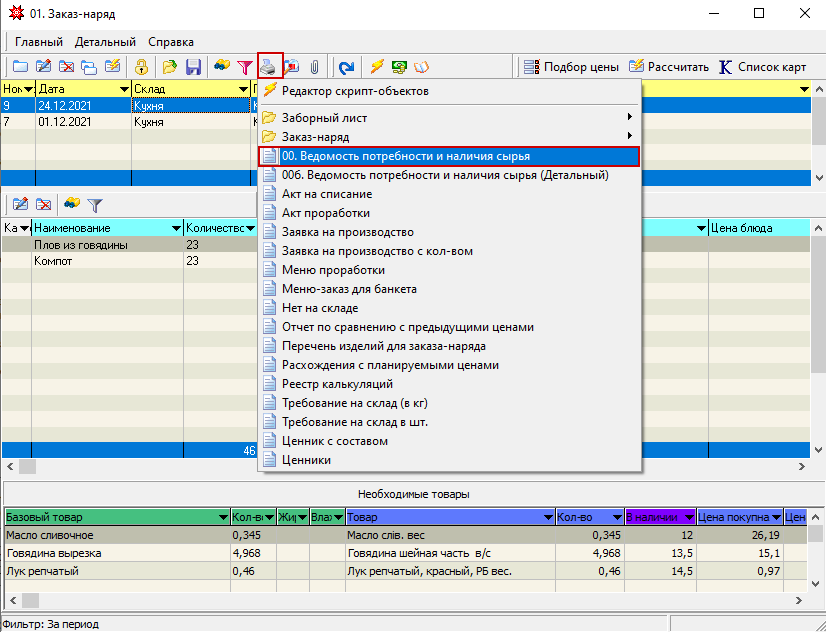Click the printer icon in the toolbar
Image resolution: width=826 pixels, height=632 pixels.
(x=270, y=67)
